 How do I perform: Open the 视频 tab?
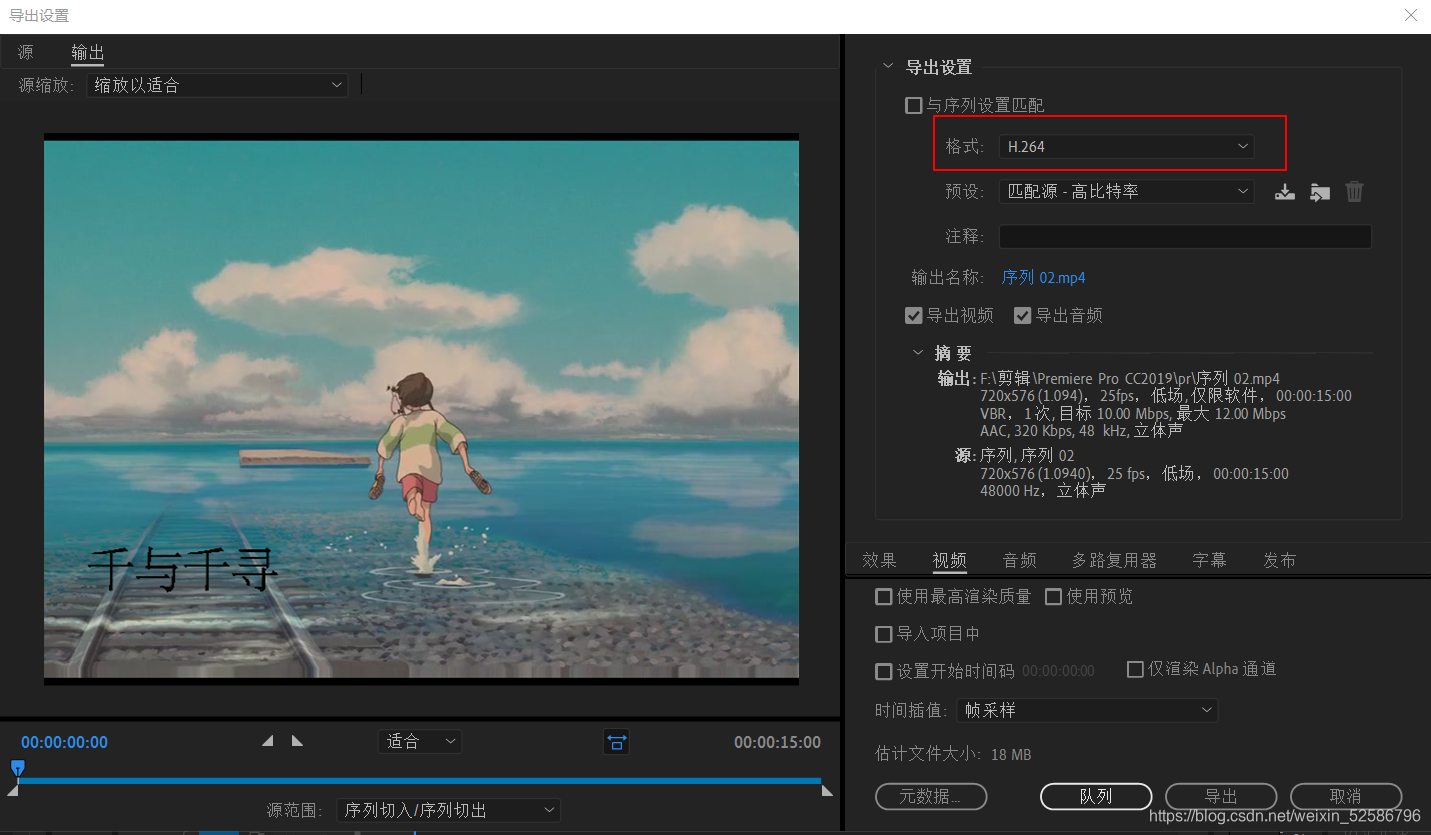[x=949, y=560]
